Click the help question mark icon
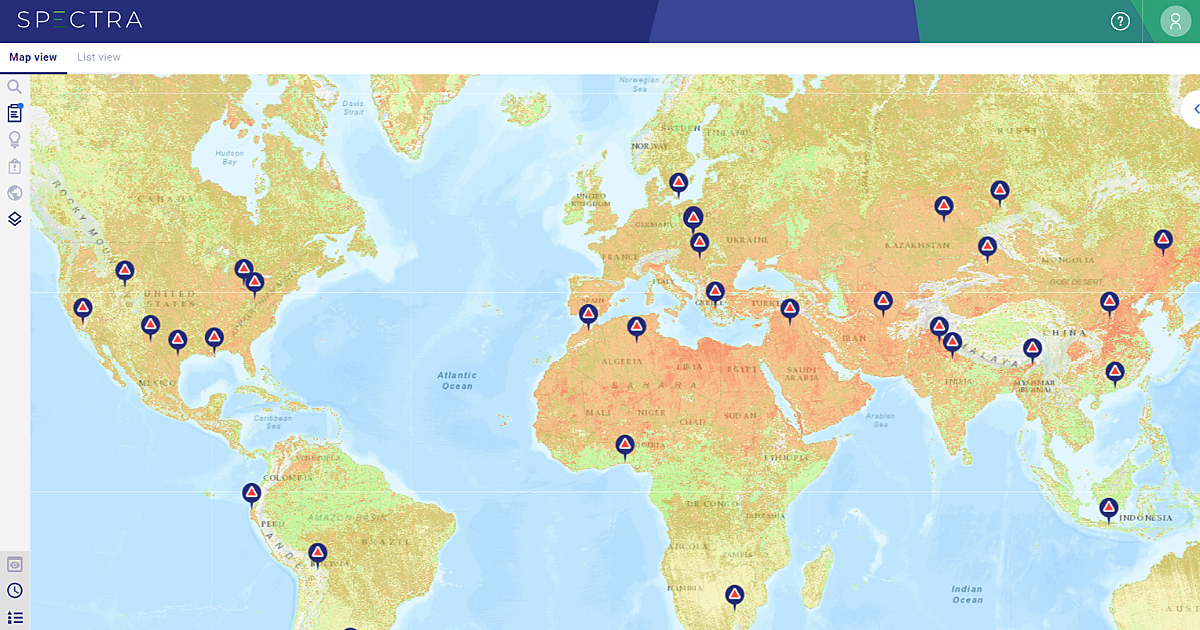1200x630 pixels. pyautogui.click(x=1120, y=21)
